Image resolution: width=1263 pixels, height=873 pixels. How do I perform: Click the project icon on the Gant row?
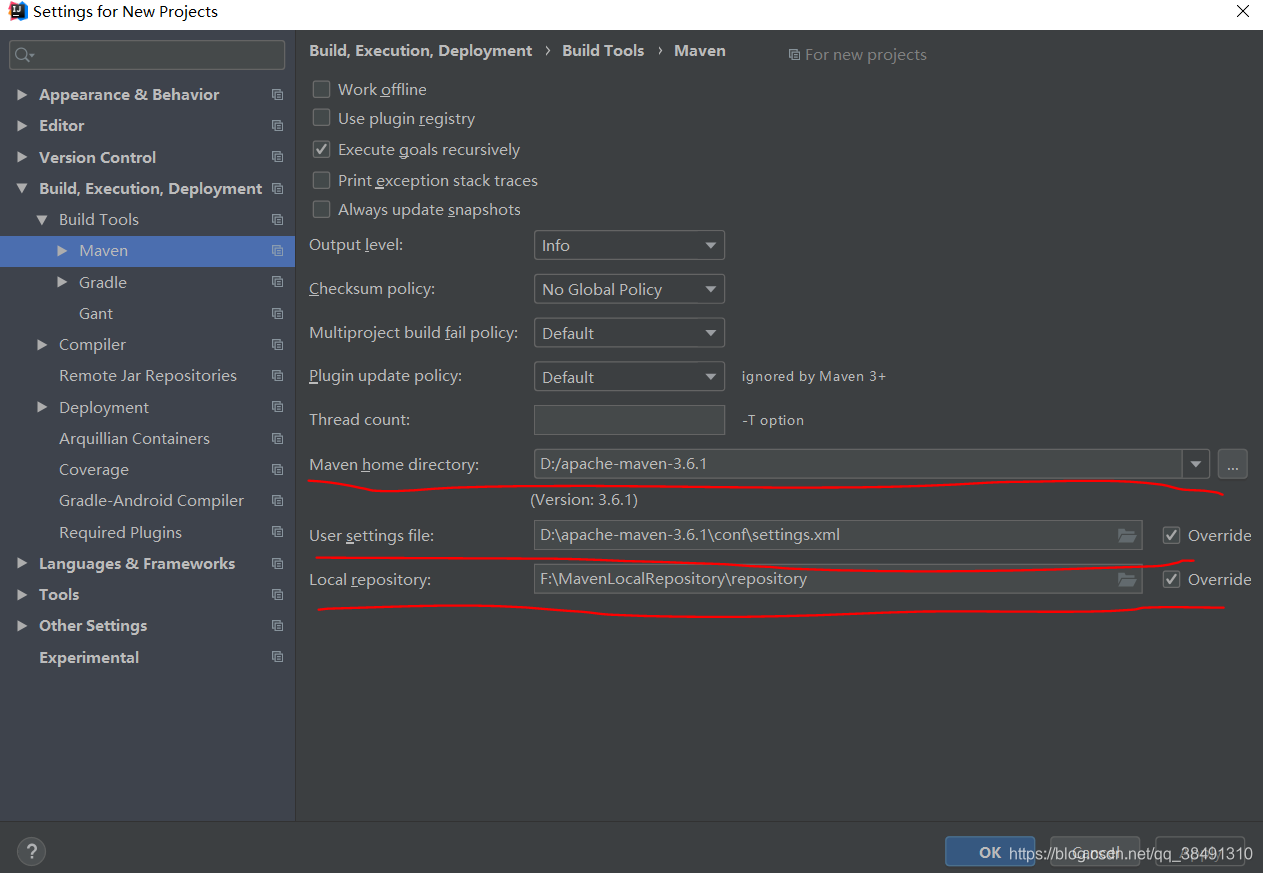277,314
